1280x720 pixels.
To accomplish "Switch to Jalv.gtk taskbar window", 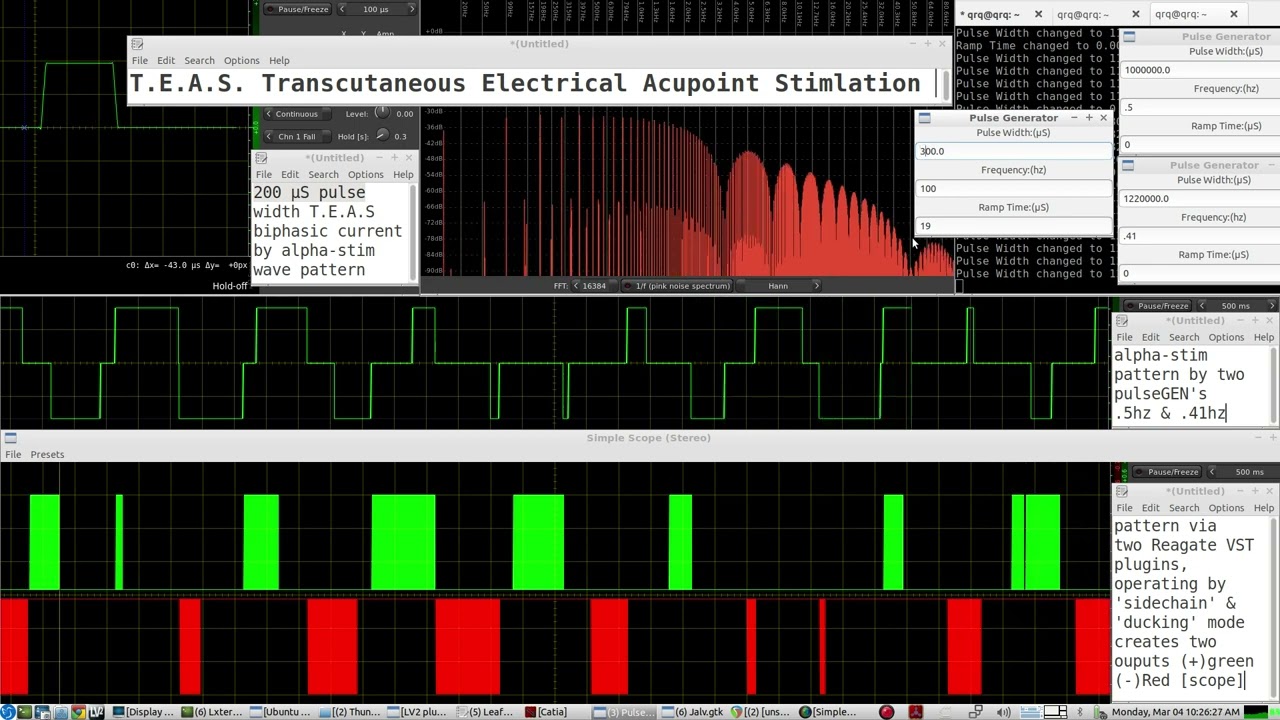I will [693, 712].
